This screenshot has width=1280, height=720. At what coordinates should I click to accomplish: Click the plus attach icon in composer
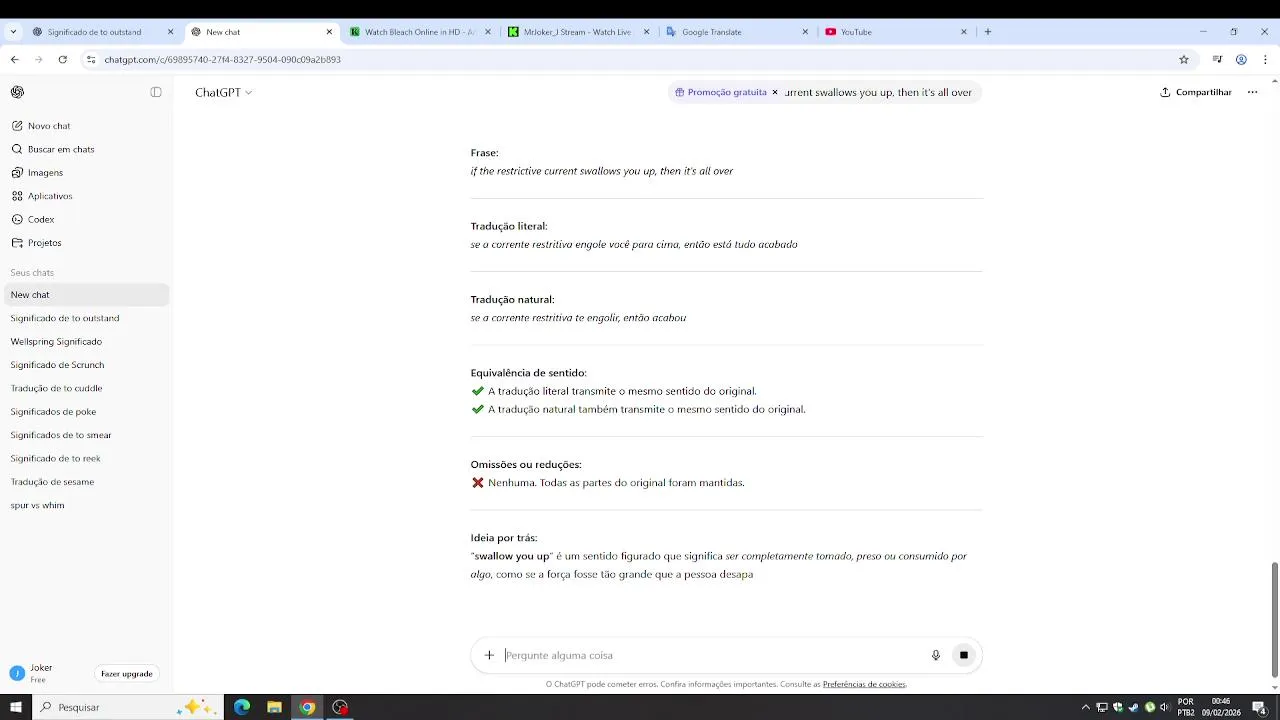click(489, 655)
